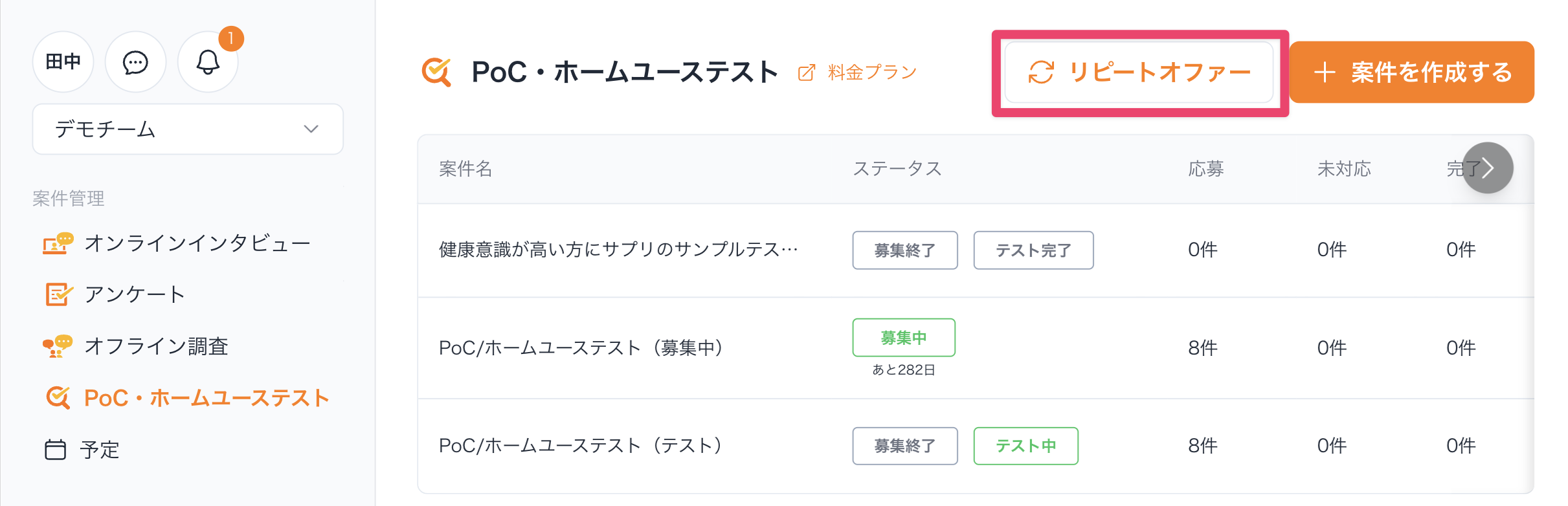Open オンラインインタビュー menu item
Screen dimensions: 1568x506
click(197, 243)
